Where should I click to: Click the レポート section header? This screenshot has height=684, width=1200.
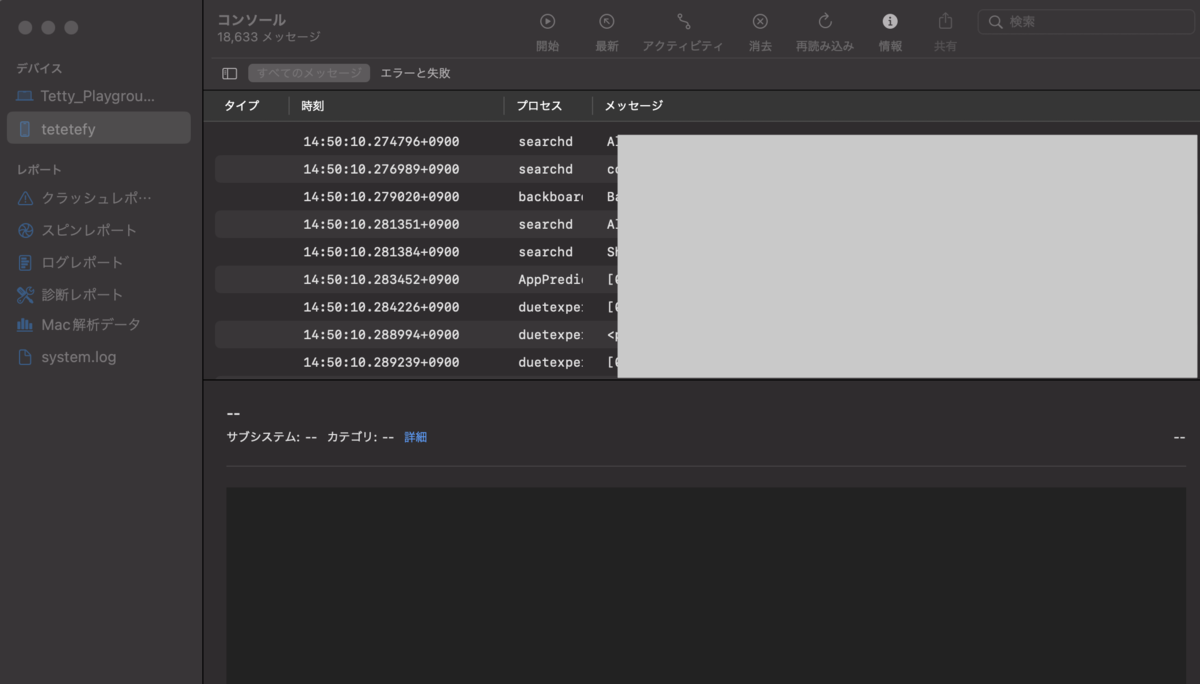pos(39,170)
